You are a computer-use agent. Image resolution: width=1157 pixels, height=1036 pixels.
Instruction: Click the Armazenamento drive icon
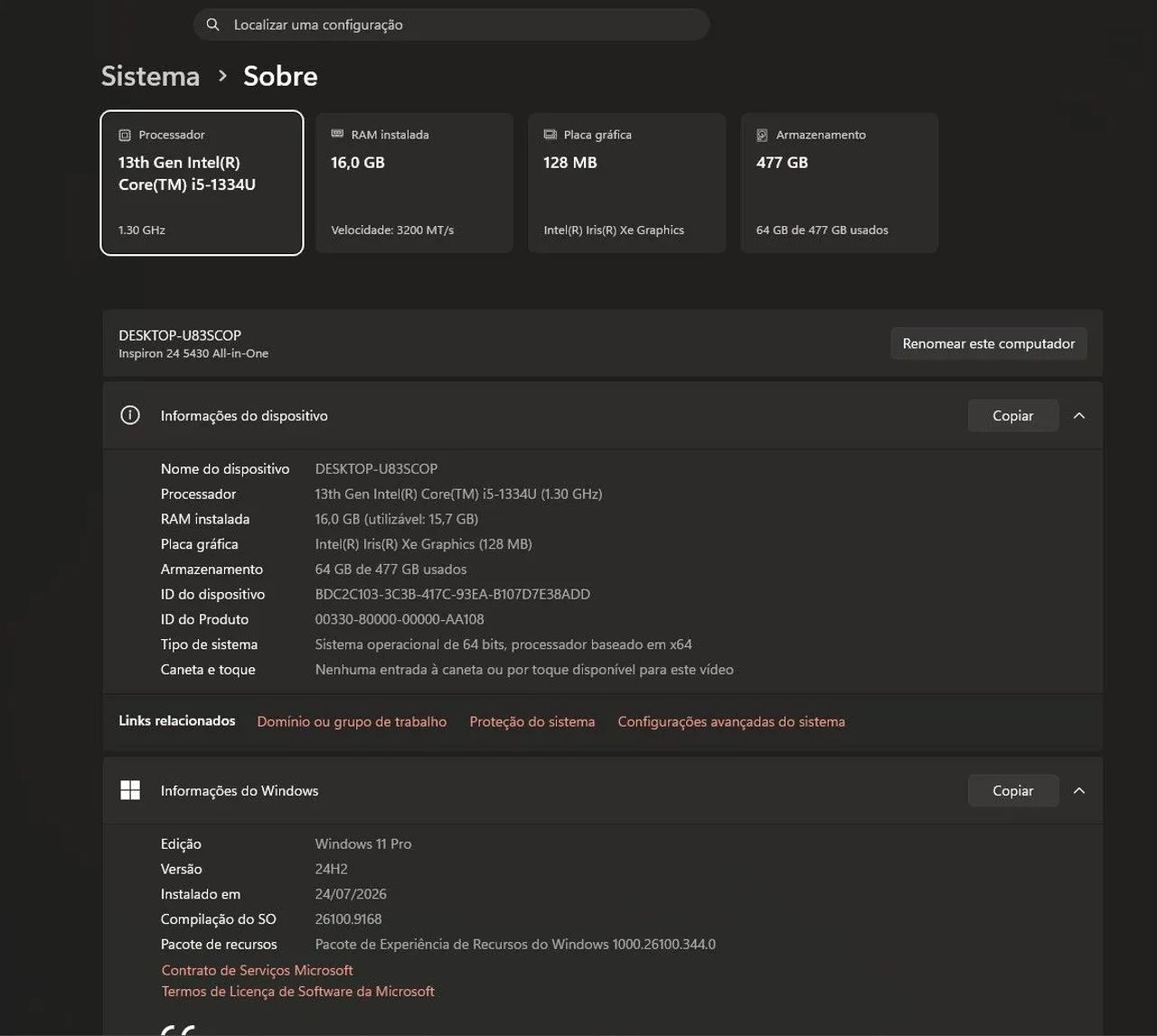coord(762,135)
